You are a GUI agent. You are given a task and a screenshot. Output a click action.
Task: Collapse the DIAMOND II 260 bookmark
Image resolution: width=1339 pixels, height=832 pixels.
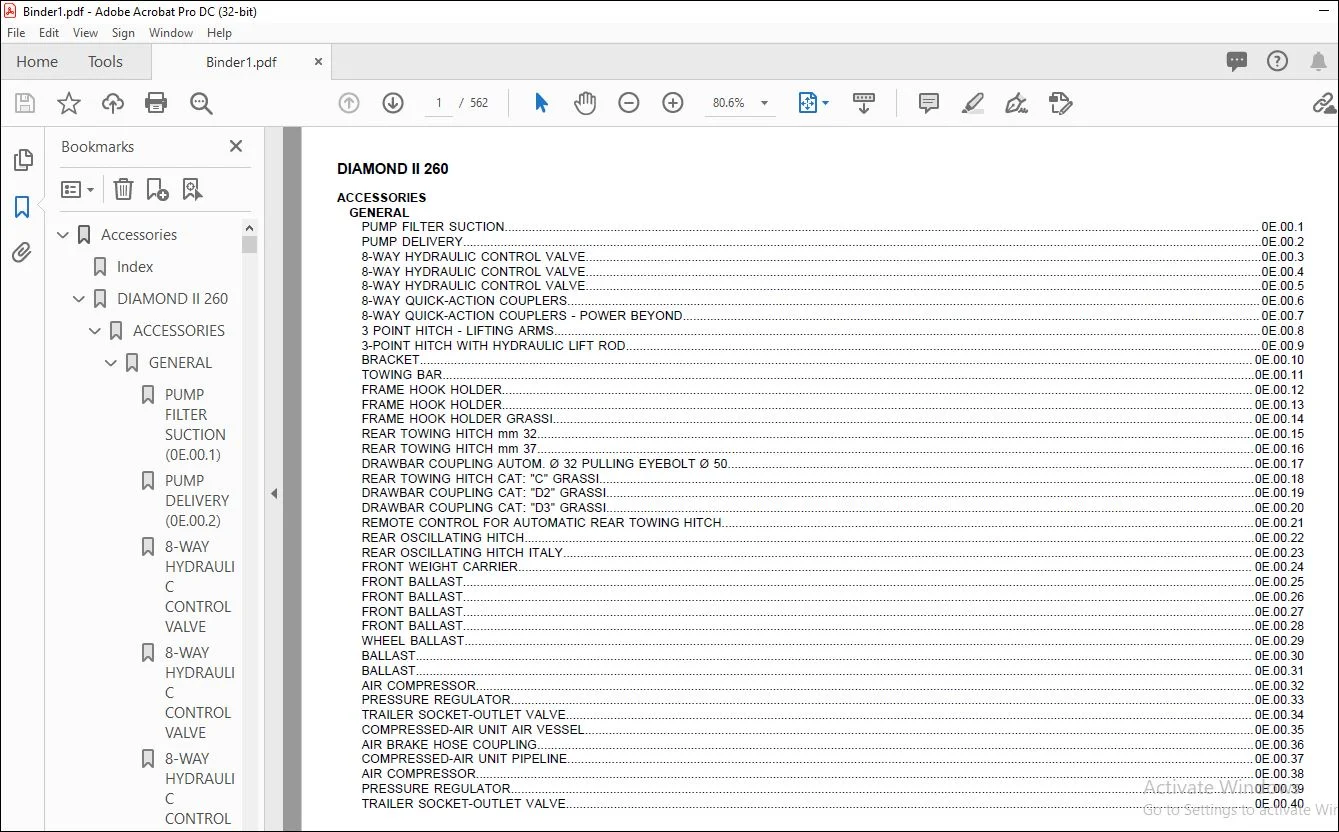point(80,299)
